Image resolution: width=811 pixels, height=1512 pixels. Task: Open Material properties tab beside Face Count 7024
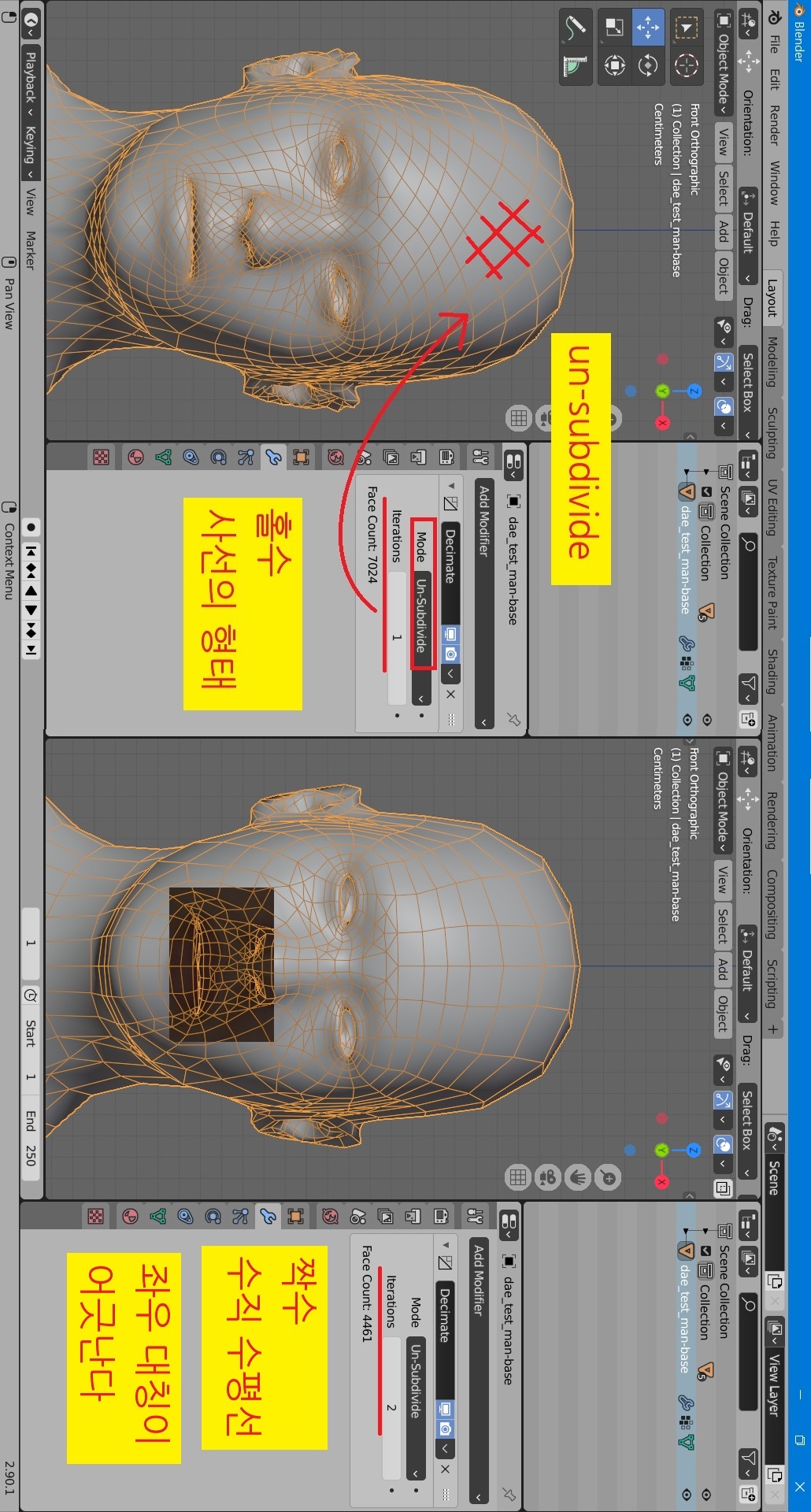(135, 457)
